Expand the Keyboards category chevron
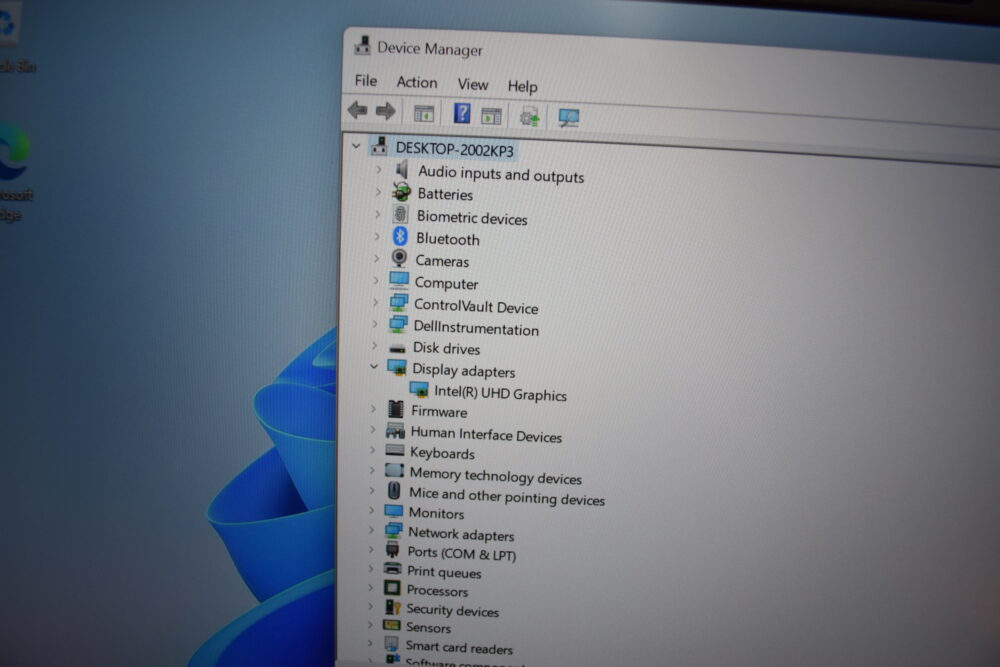This screenshot has width=1000, height=667. [x=372, y=450]
